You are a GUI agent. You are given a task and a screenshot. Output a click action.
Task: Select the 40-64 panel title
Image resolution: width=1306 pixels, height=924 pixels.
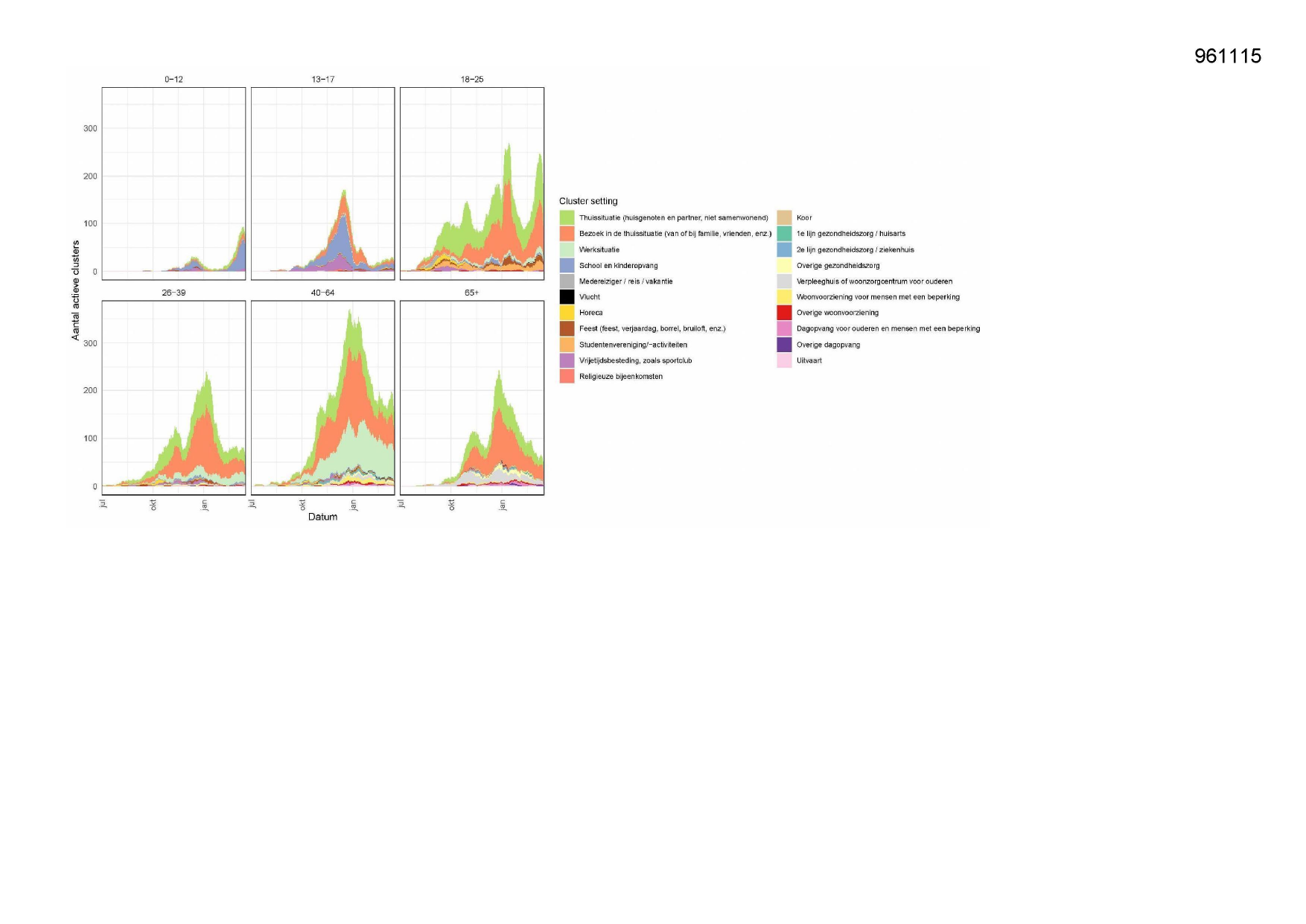coord(322,293)
